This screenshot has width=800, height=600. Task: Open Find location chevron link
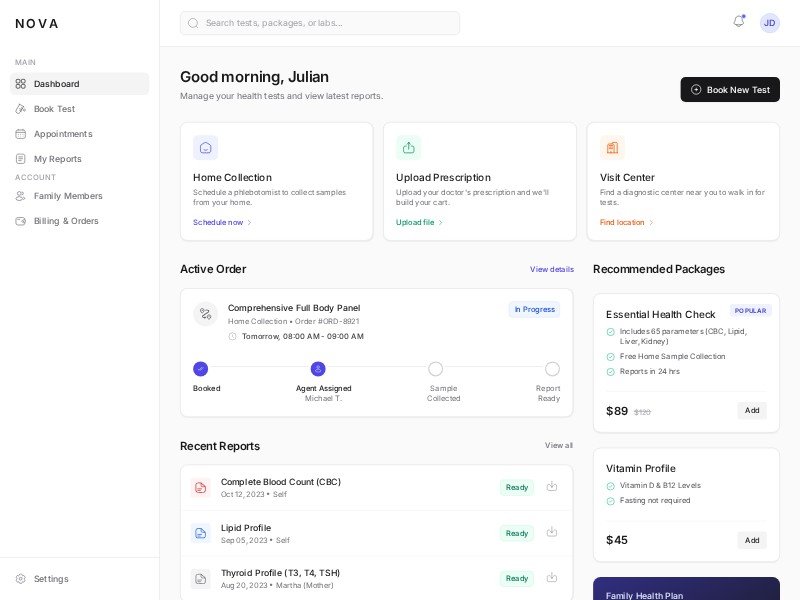(627, 222)
